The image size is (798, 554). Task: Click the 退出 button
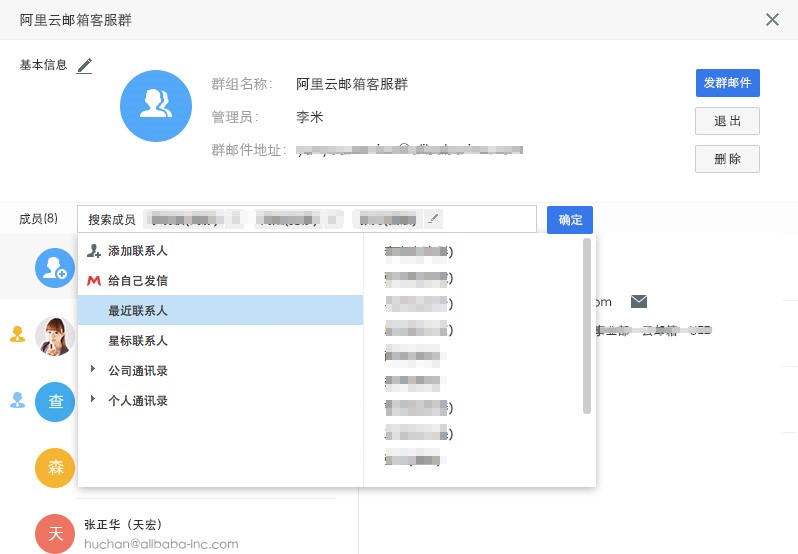[x=727, y=121]
